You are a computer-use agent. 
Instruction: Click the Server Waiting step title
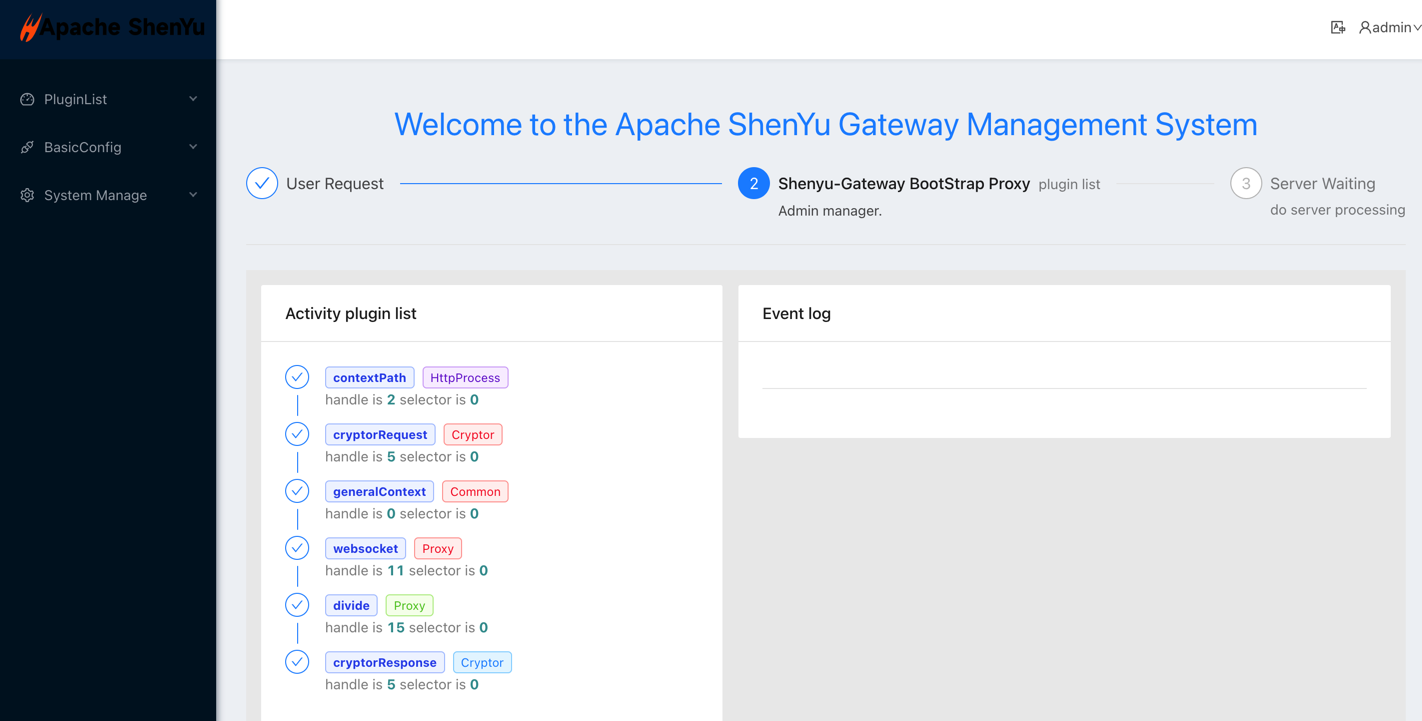(x=1323, y=184)
